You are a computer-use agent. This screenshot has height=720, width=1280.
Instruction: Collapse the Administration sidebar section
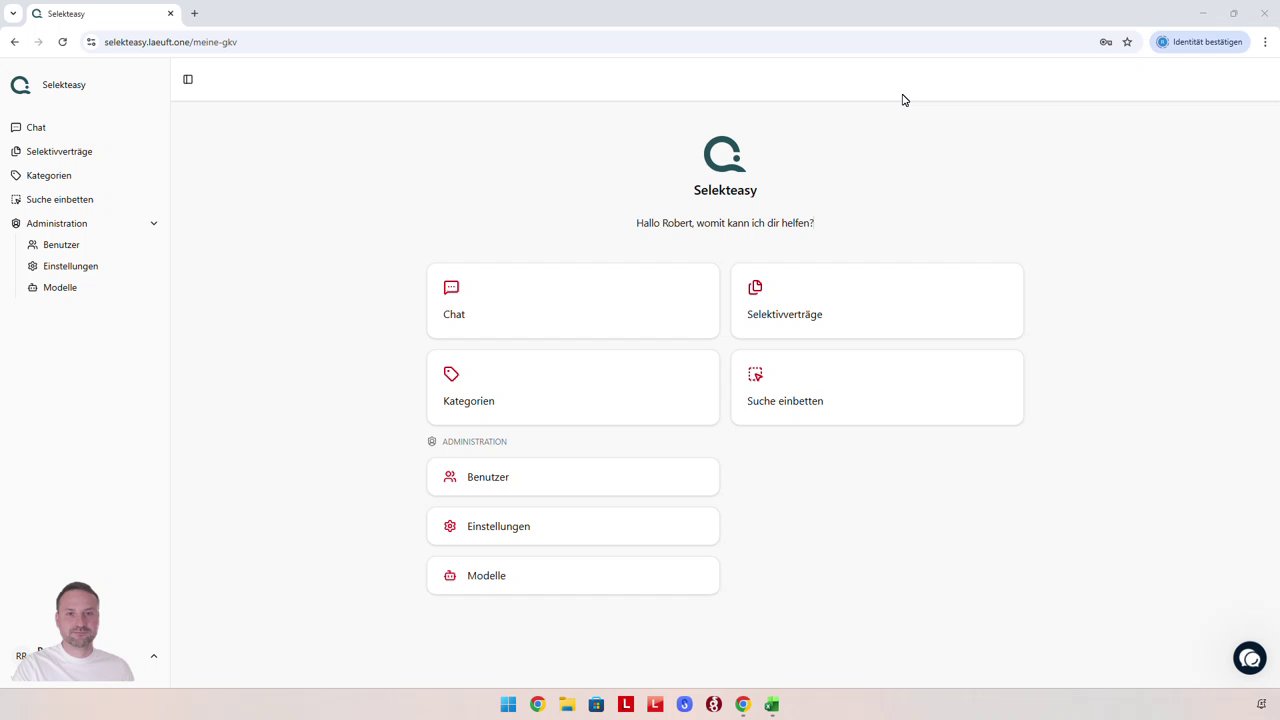pyautogui.click(x=154, y=223)
